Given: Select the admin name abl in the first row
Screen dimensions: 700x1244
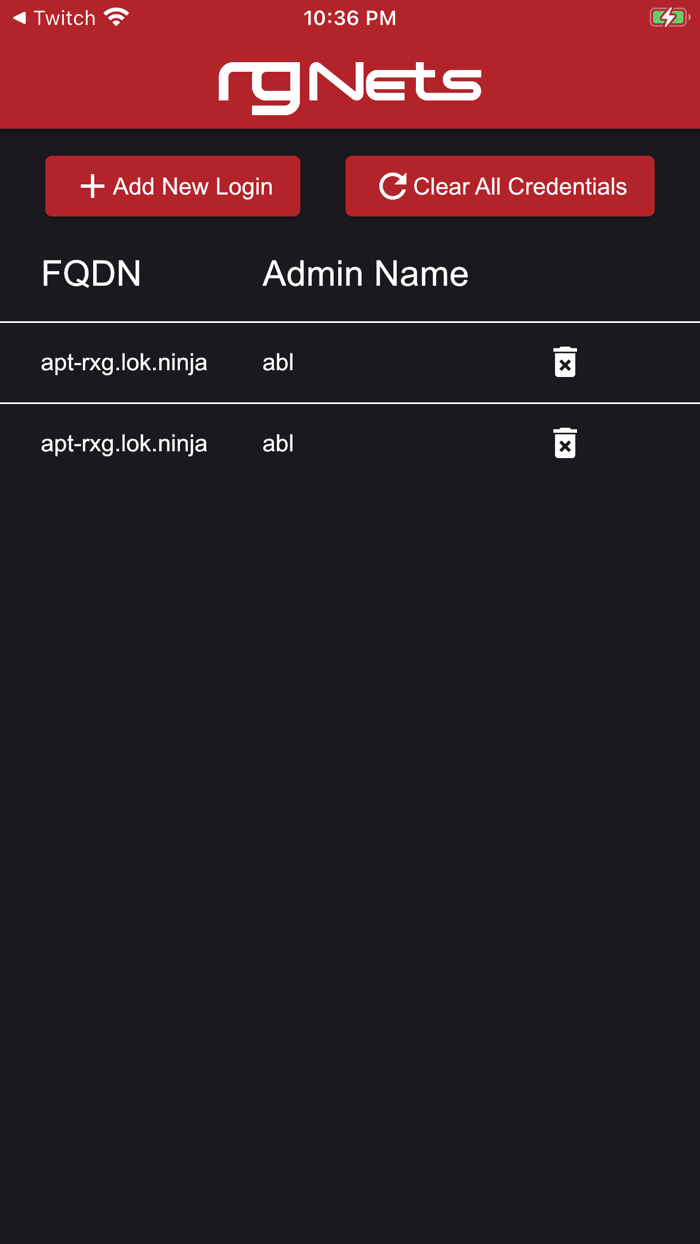Looking at the screenshot, I should click(x=277, y=362).
